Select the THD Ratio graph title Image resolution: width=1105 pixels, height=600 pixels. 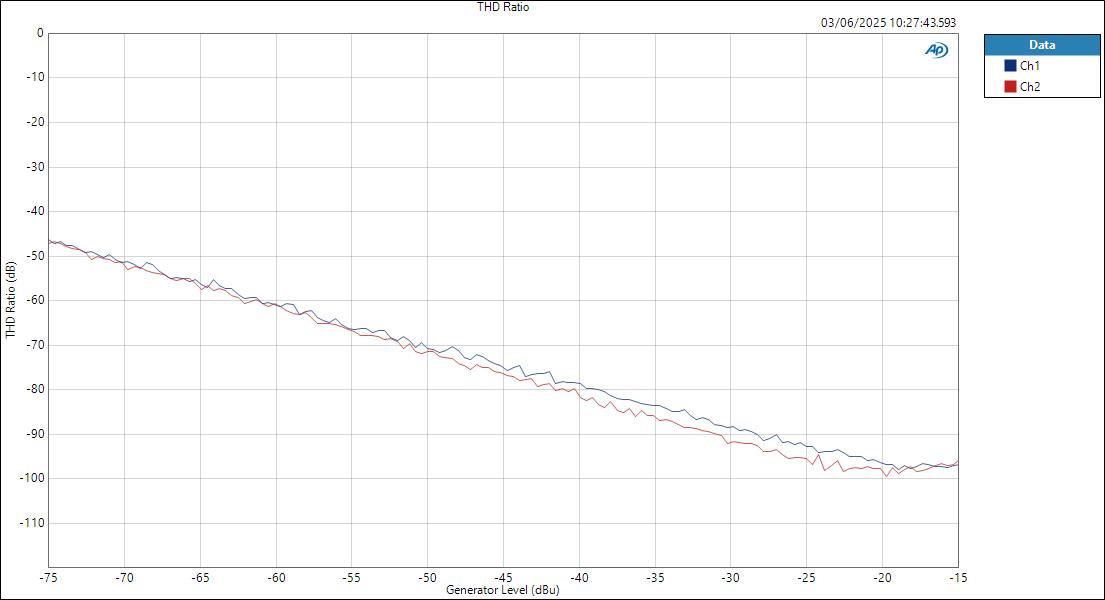(x=502, y=6)
